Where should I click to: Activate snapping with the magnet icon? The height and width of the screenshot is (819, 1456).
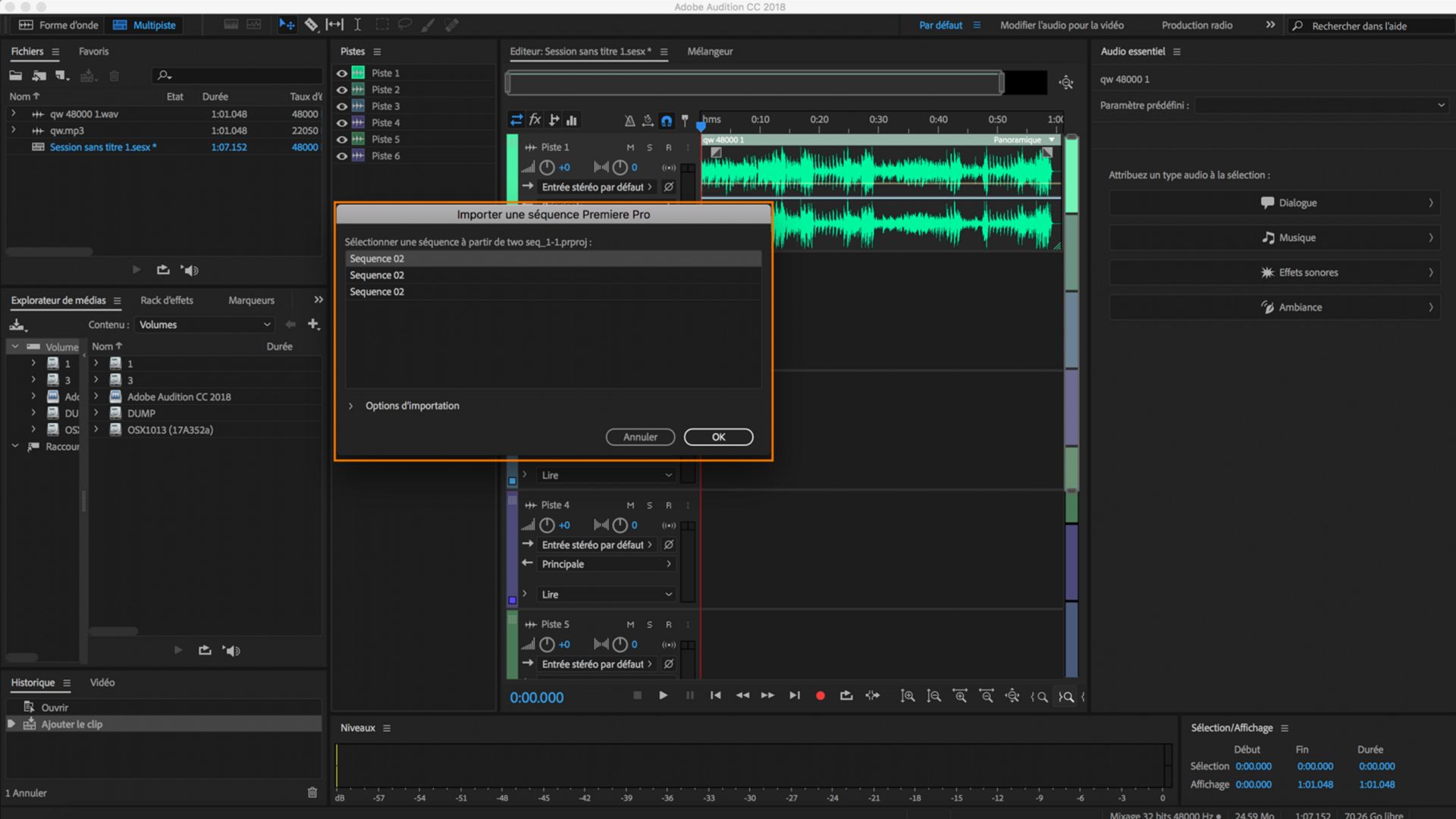666,120
